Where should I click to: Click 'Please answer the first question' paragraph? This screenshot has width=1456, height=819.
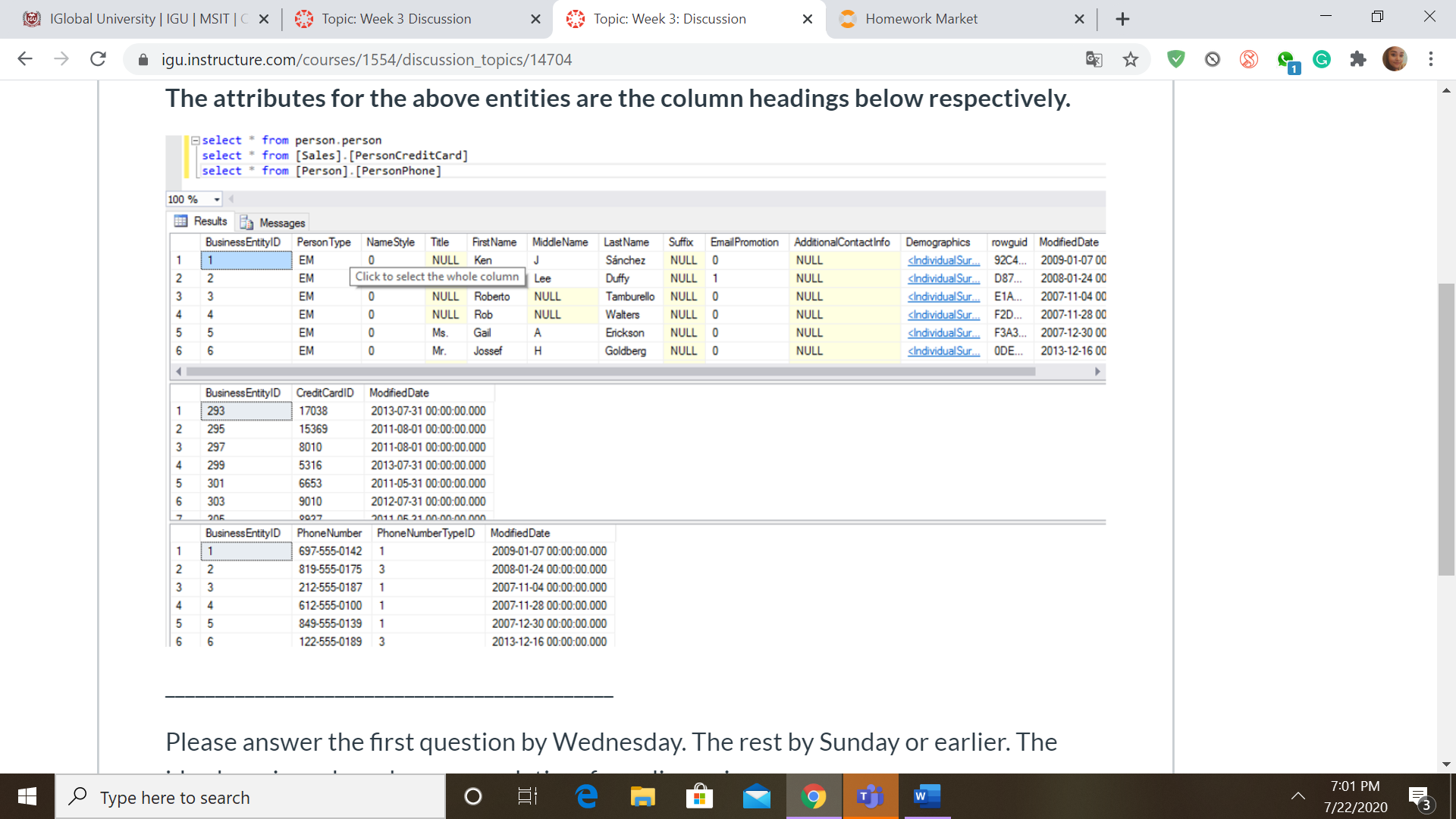coord(611,742)
